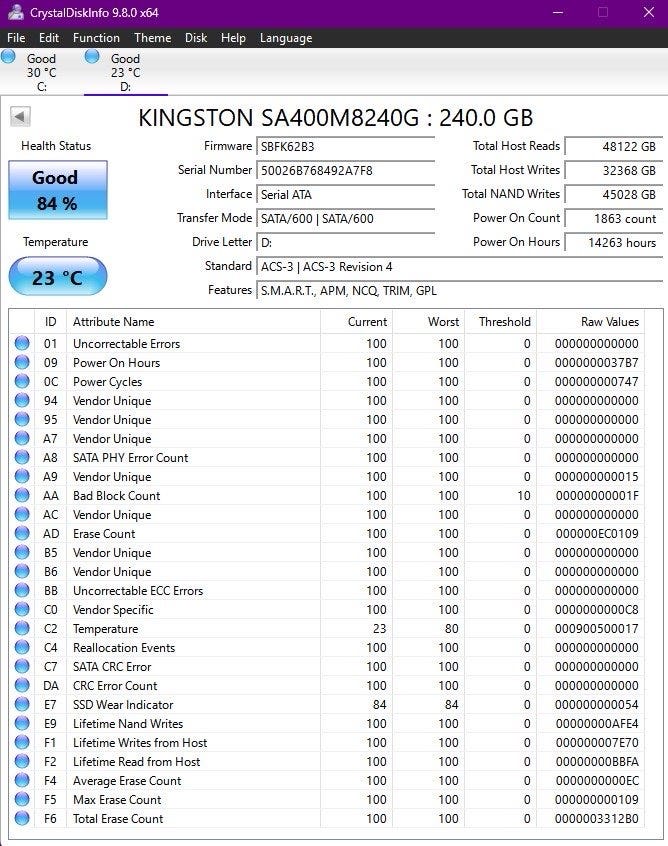668x846 pixels.
Task: Click the Transfer Mode SATA/600 field
Action: click(346, 219)
